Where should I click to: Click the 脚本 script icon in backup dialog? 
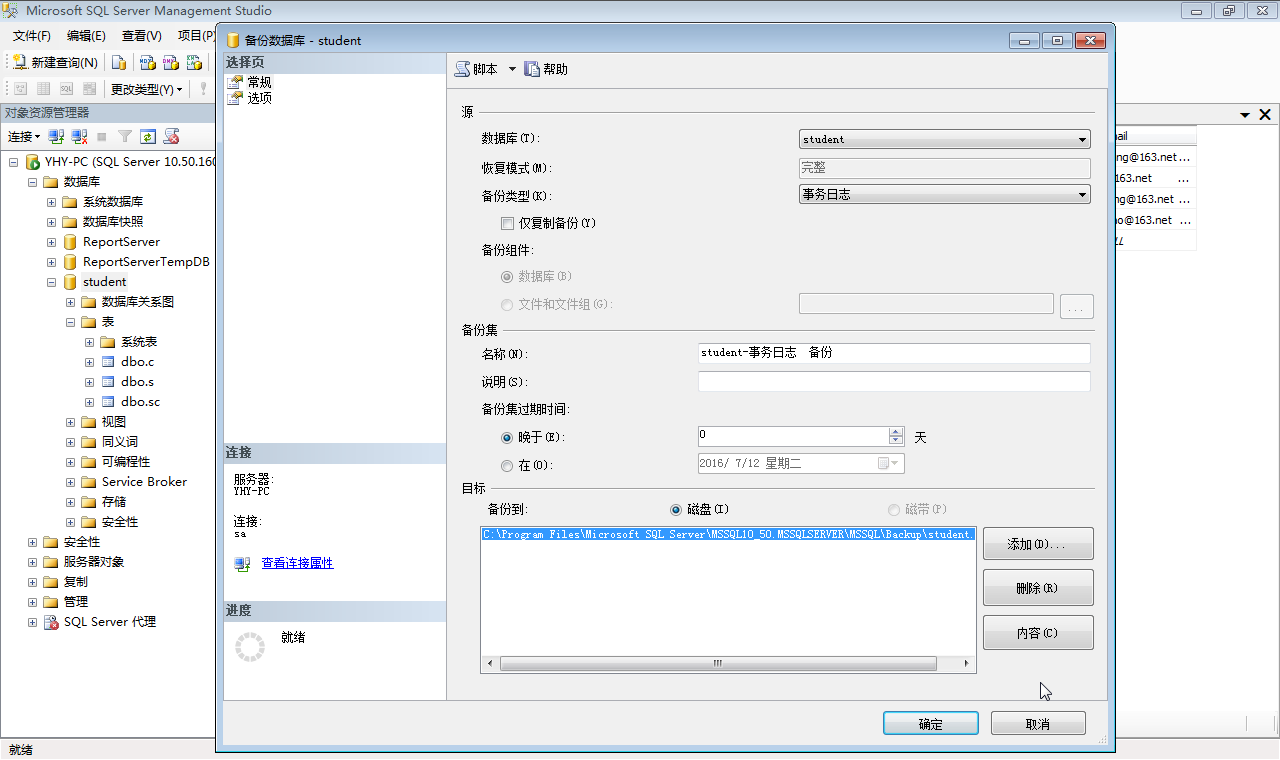point(462,69)
